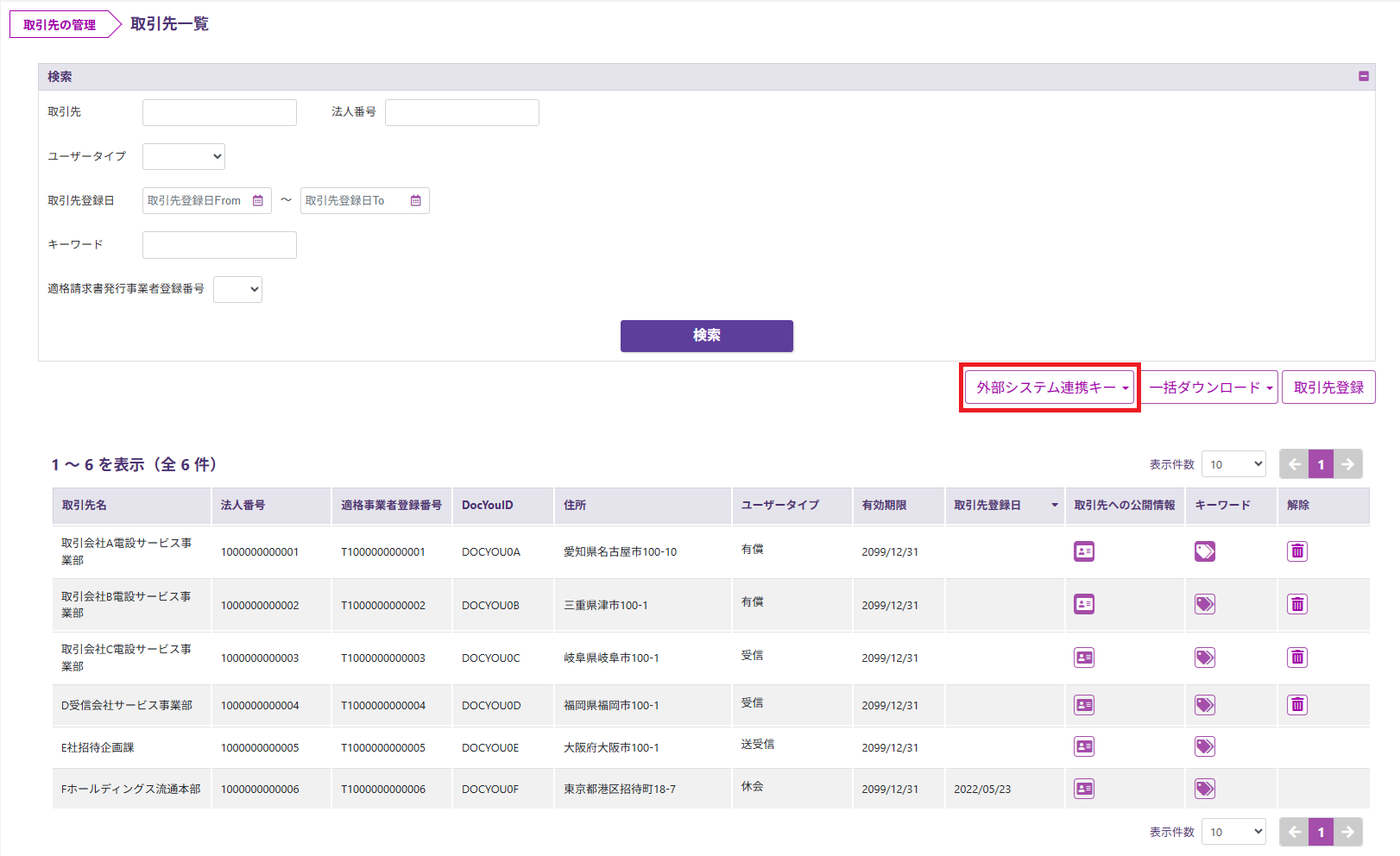Open the 外部システム連携キー dropdown menu

pos(1050,388)
